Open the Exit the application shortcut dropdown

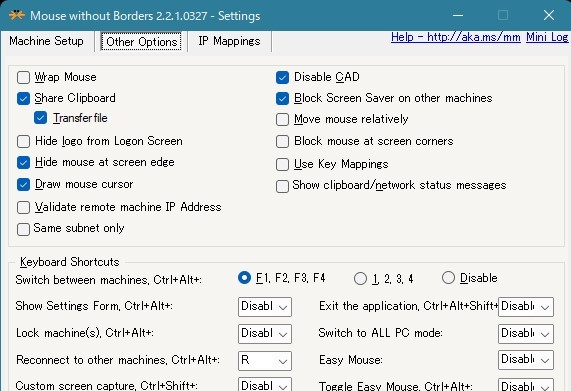(x=526, y=307)
